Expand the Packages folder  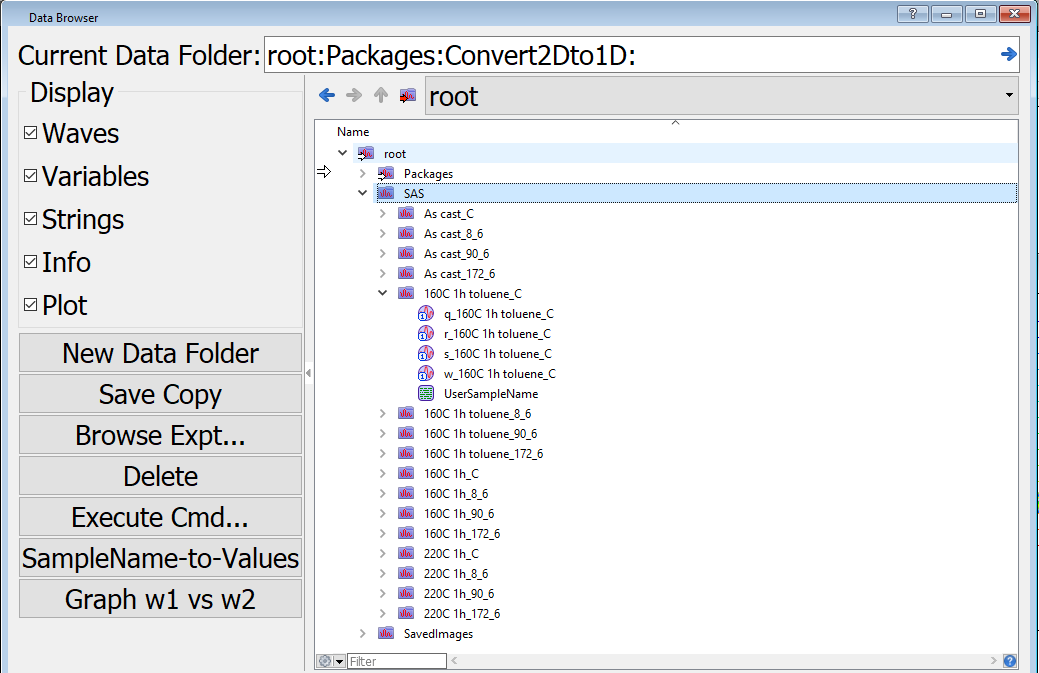363,174
